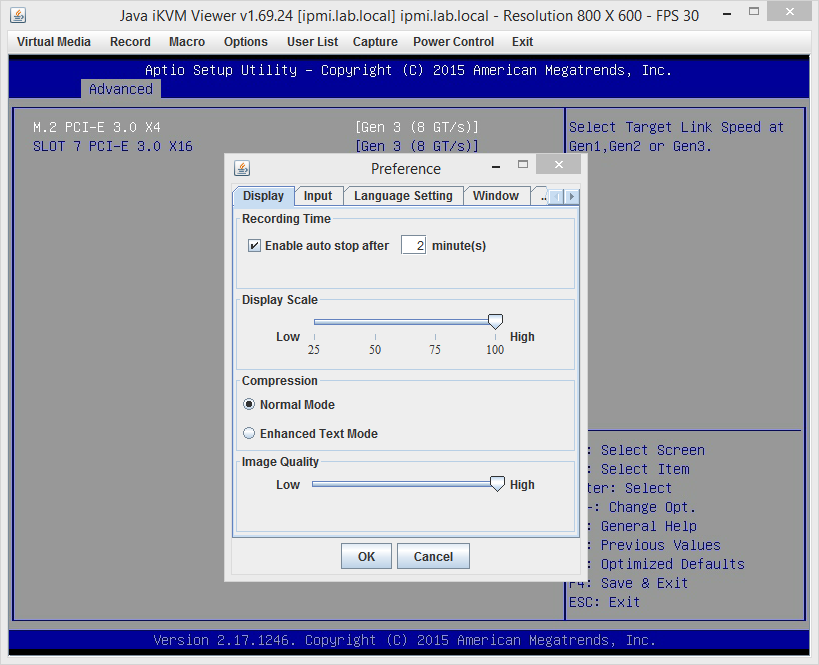
Task: Click the M.2 link speed value Gen 3
Action: (417, 127)
